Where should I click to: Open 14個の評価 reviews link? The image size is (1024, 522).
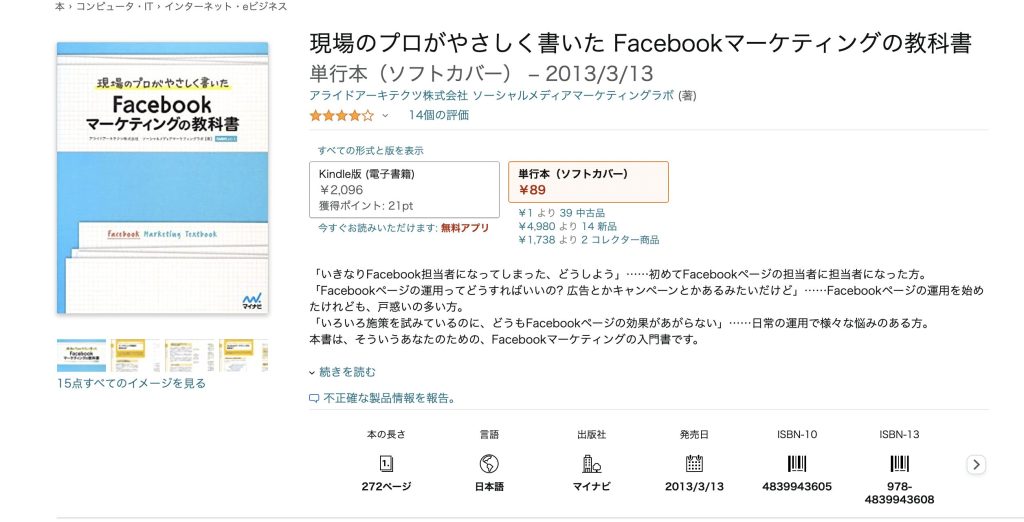pos(439,115)
